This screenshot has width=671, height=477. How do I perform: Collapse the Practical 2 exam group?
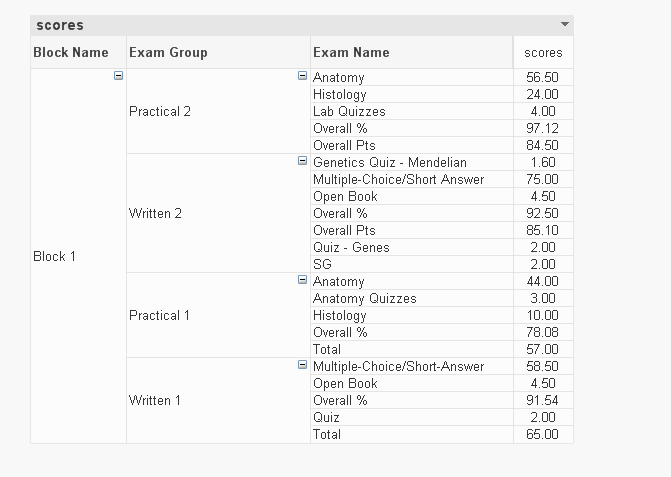pyautogui.click(x=302, y=76)
